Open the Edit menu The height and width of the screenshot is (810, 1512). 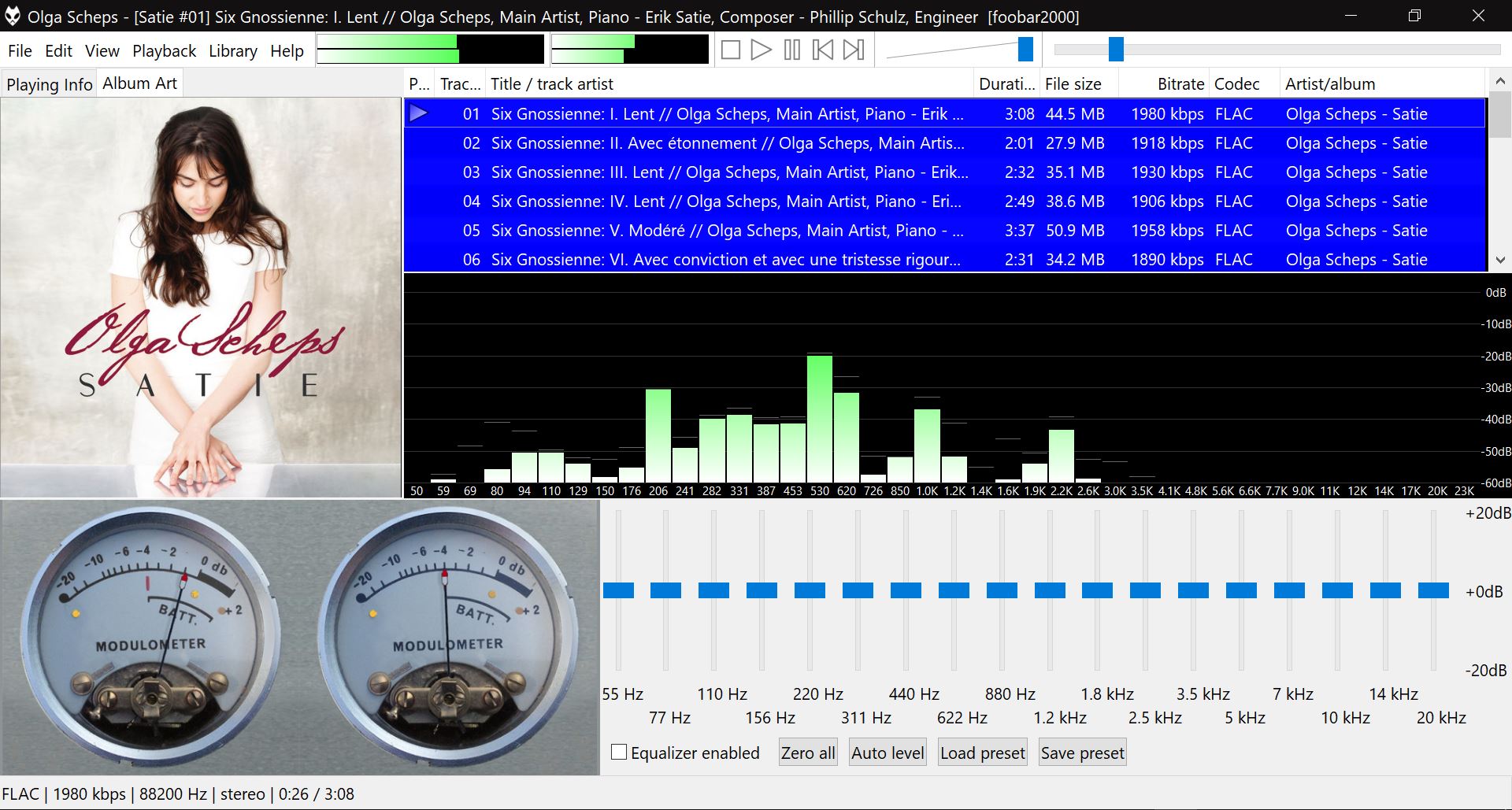coord(58,51)
